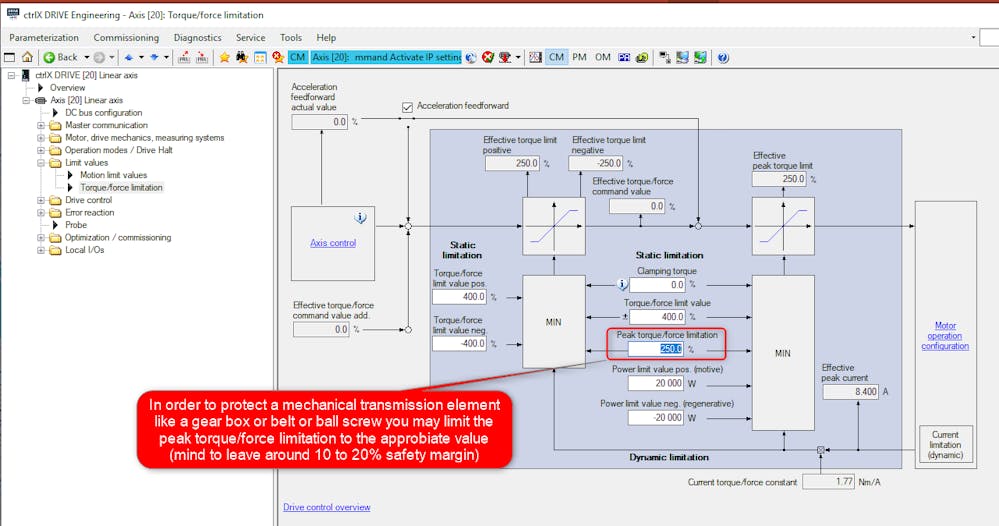Screen dimensions: 999x526
Task: Open the Tools menu
Action: click(291, 38)
